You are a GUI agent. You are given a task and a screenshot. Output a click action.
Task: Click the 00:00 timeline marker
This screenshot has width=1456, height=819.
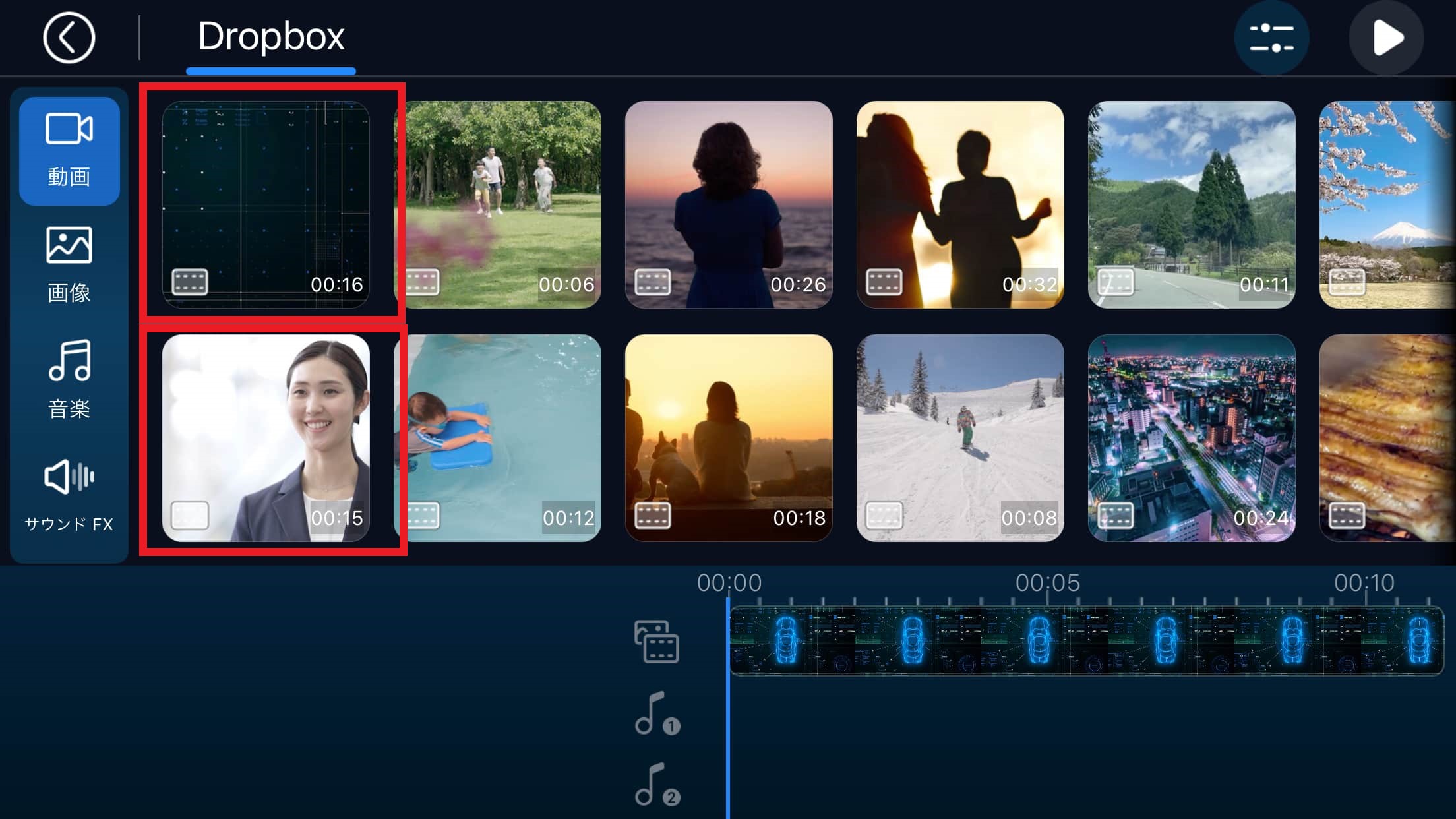[x=729, y=583]
